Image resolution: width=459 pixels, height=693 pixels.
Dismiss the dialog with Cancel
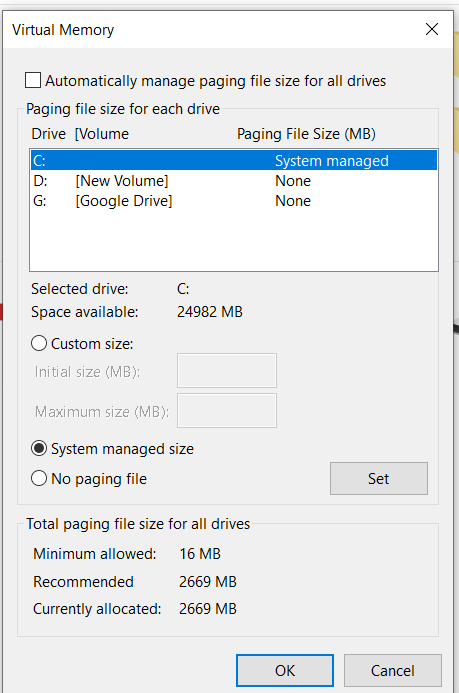393,670
